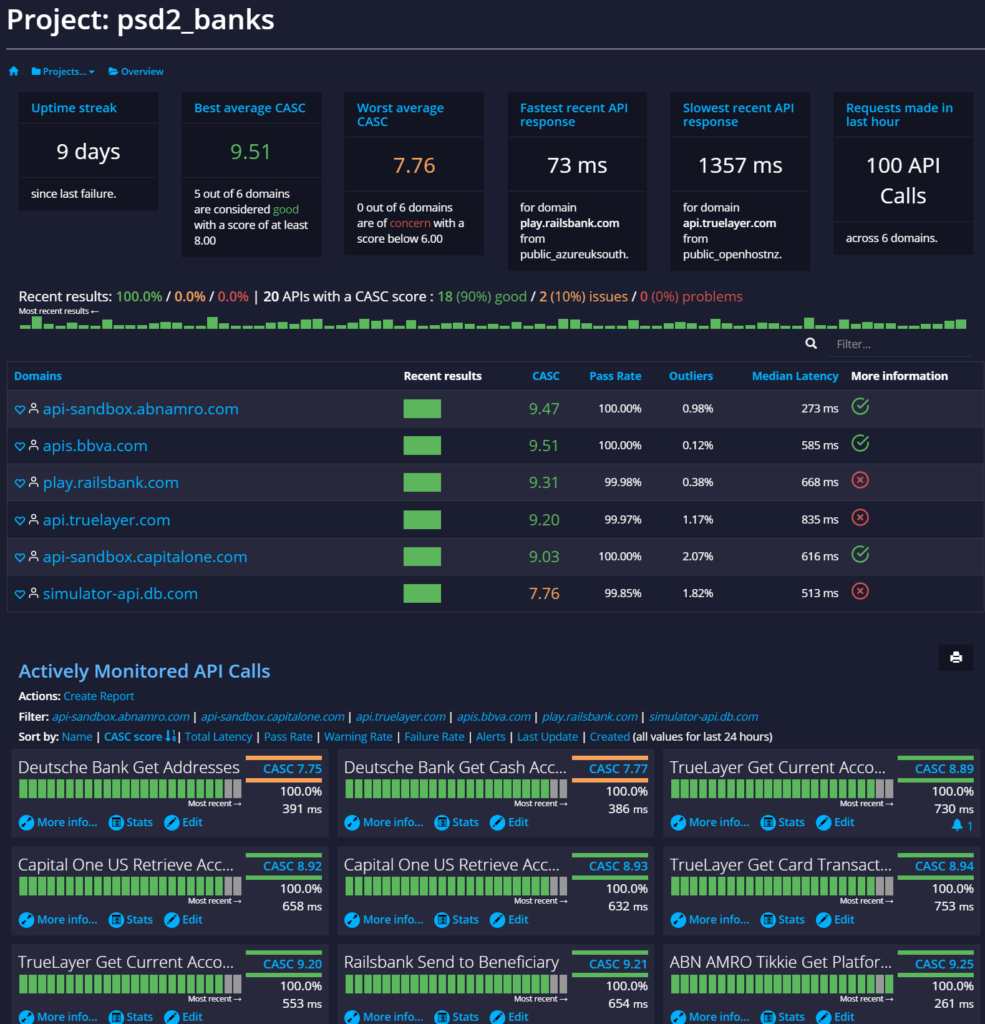The height and width of the screenshot is (1024, 985).
Task: Open Stats for ABN AMRO Tikkie Get Platfor card
Action: click(783, 1017)
